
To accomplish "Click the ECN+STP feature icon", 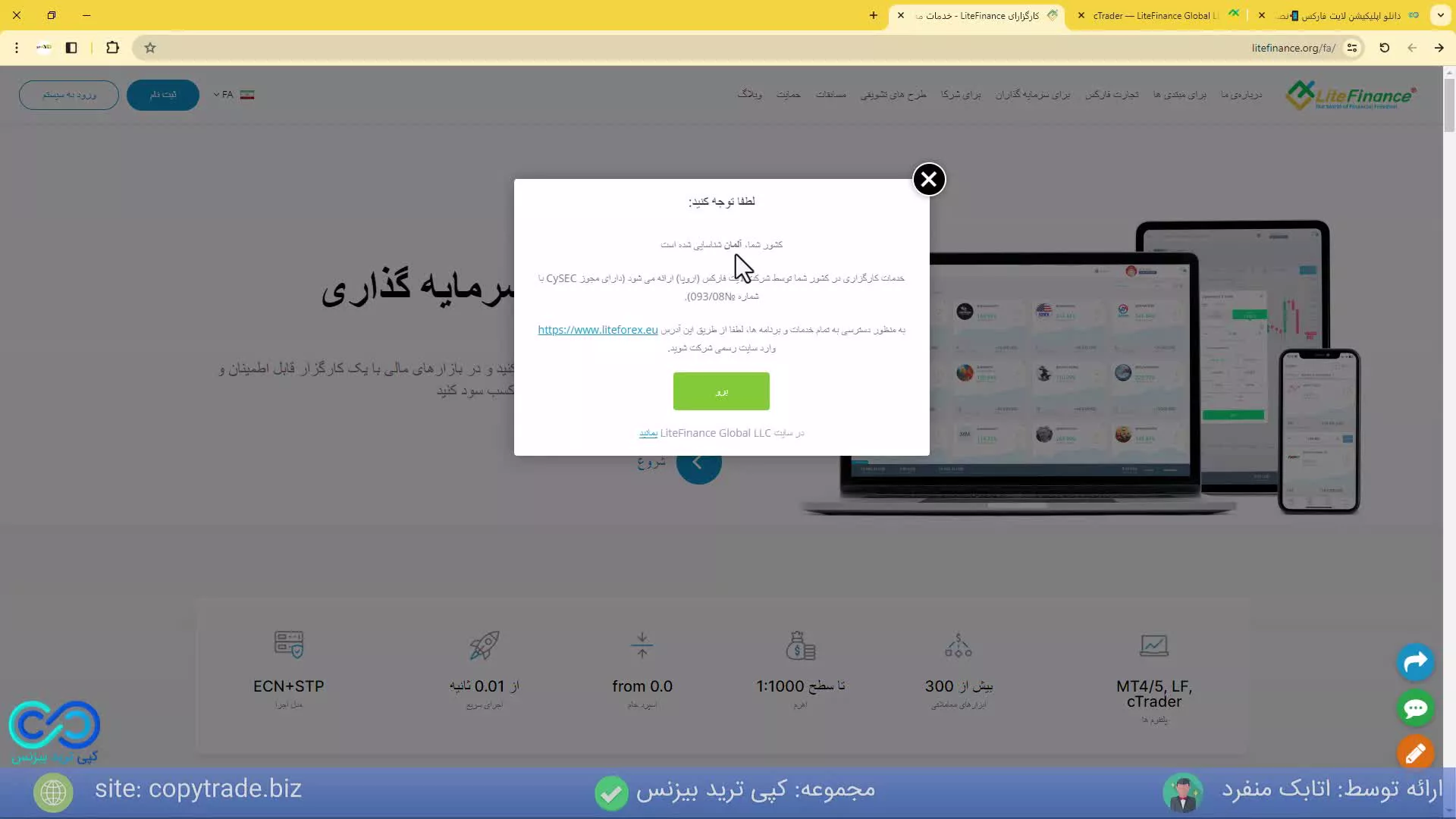I will click(289, 644).
